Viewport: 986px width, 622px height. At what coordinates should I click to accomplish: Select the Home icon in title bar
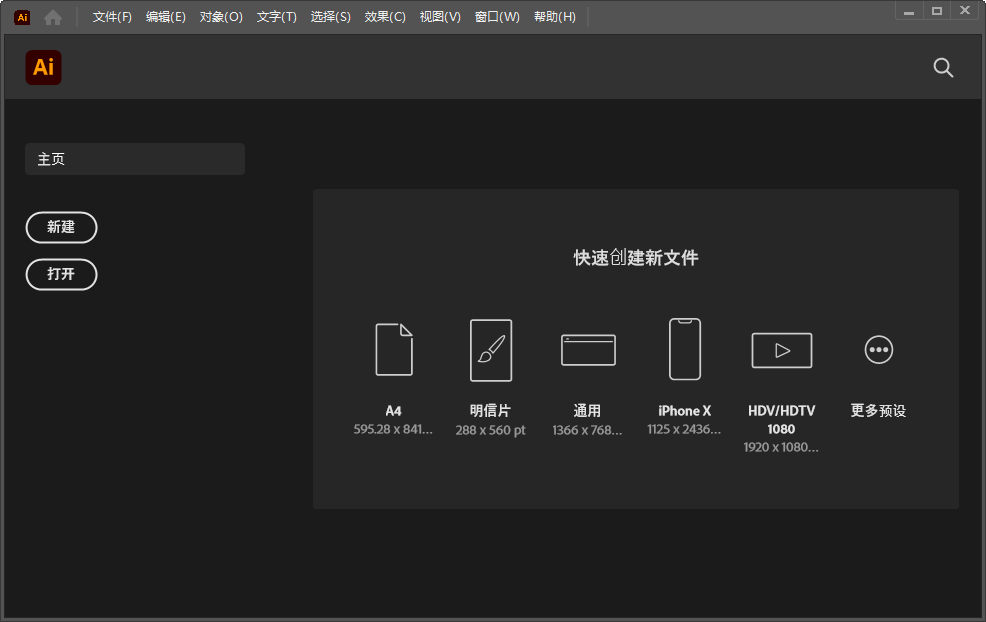[52, 16]
